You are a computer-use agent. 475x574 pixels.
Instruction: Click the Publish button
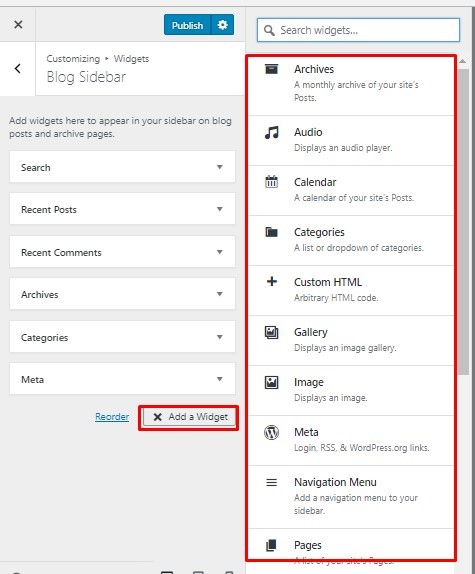[x=187, y=25]
